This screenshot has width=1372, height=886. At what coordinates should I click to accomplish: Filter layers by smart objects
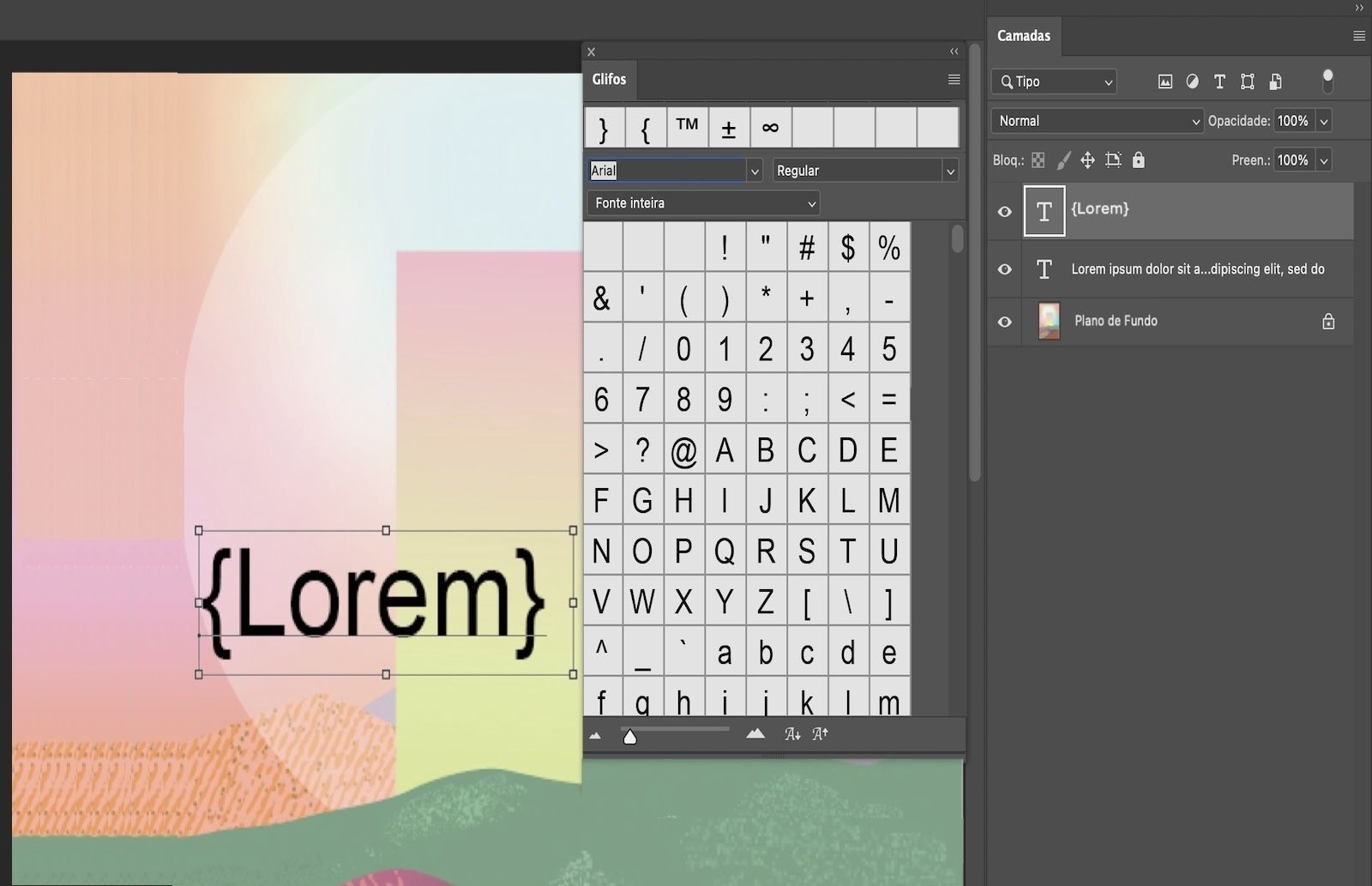pos(1276,81)
